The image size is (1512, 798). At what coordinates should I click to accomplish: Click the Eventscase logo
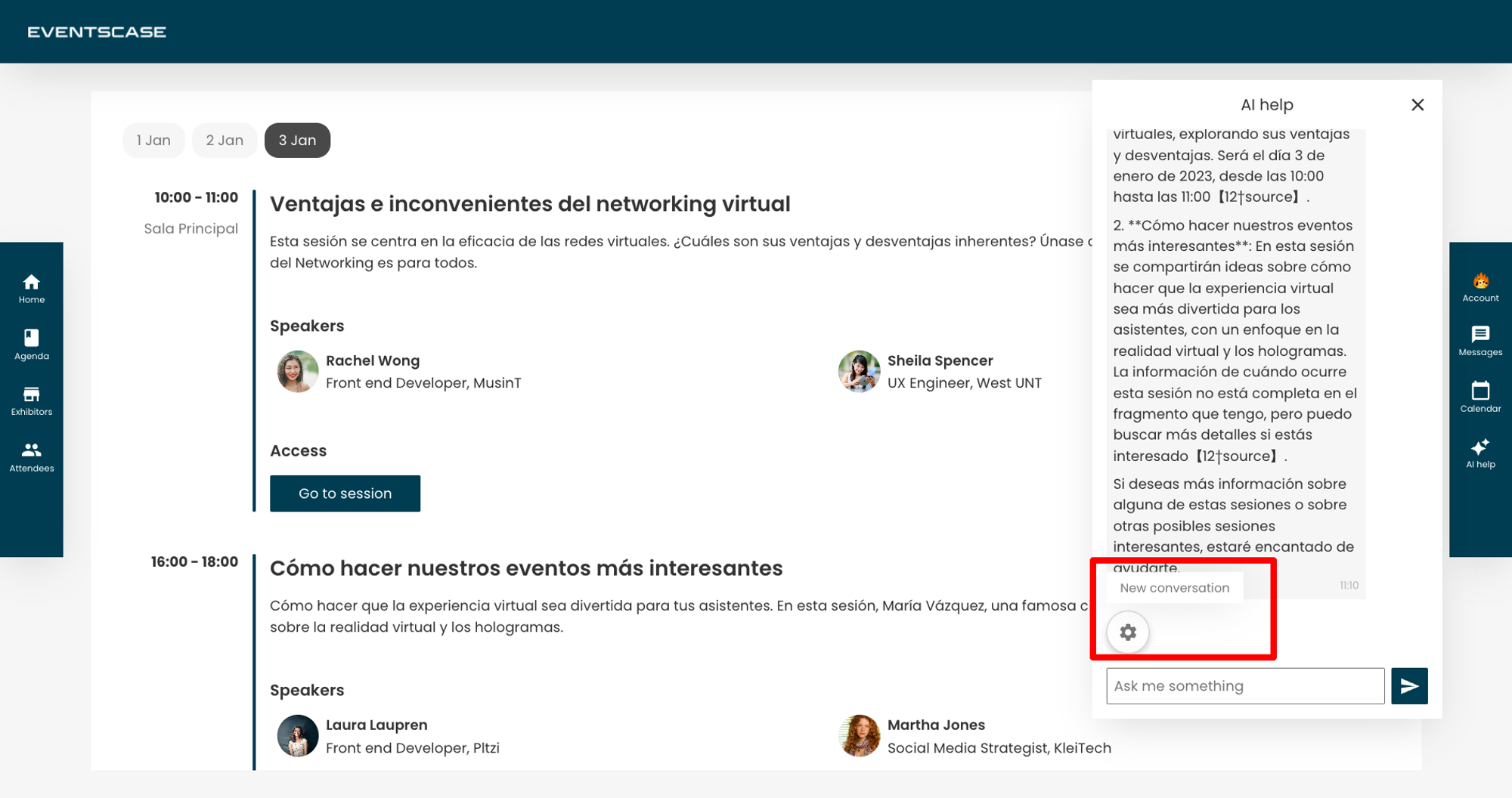pos(97,32)
